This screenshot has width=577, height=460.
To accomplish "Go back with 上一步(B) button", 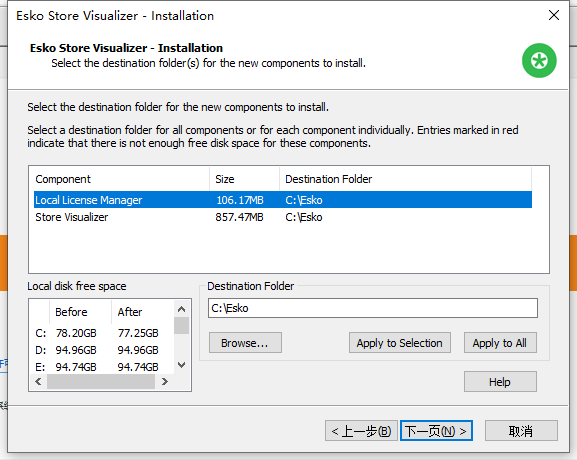I will point(361,431).
